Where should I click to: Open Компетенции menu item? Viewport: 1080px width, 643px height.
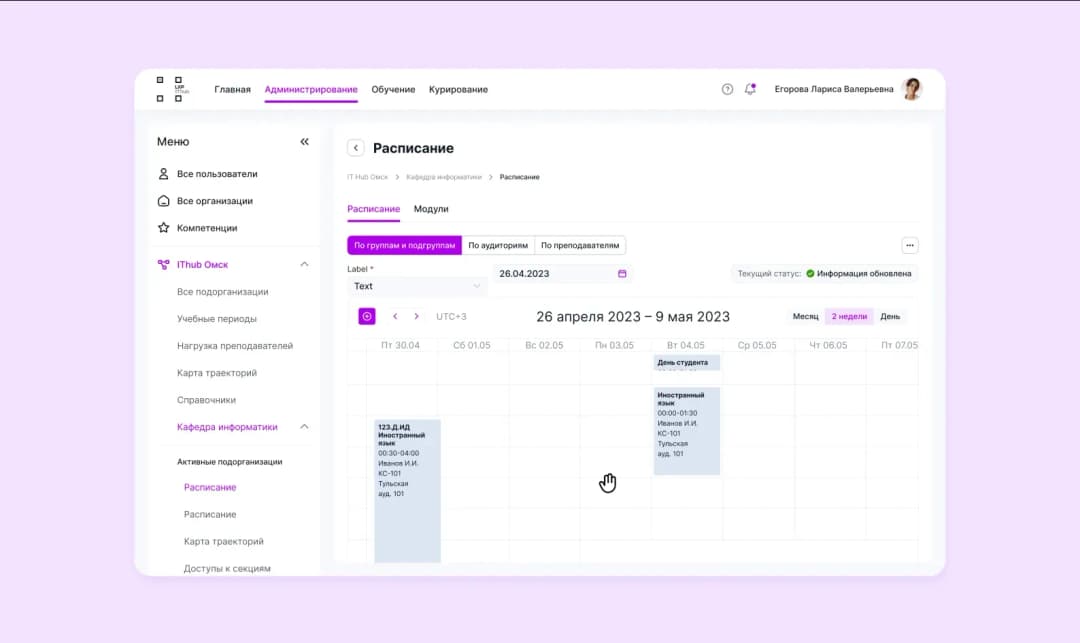[x=207, y=228]
